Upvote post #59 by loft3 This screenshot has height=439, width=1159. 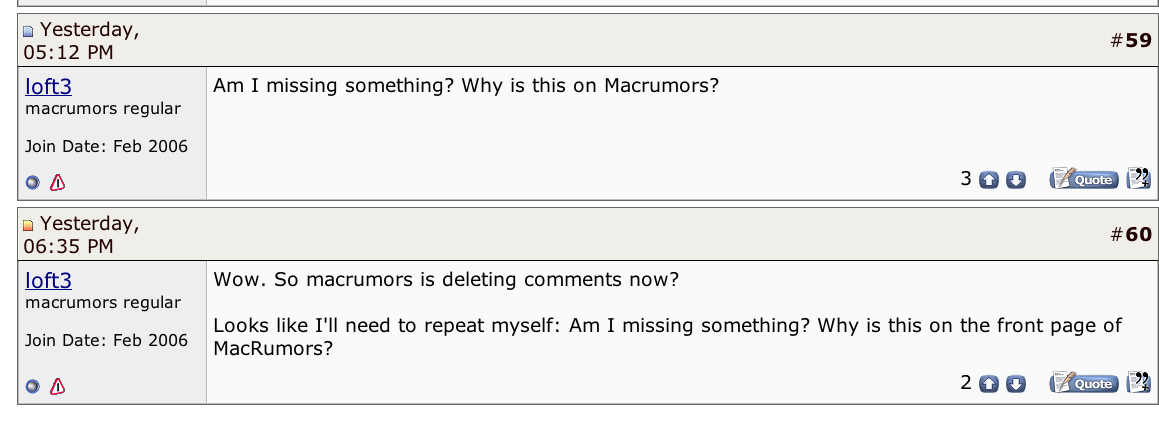coord(988,180)
